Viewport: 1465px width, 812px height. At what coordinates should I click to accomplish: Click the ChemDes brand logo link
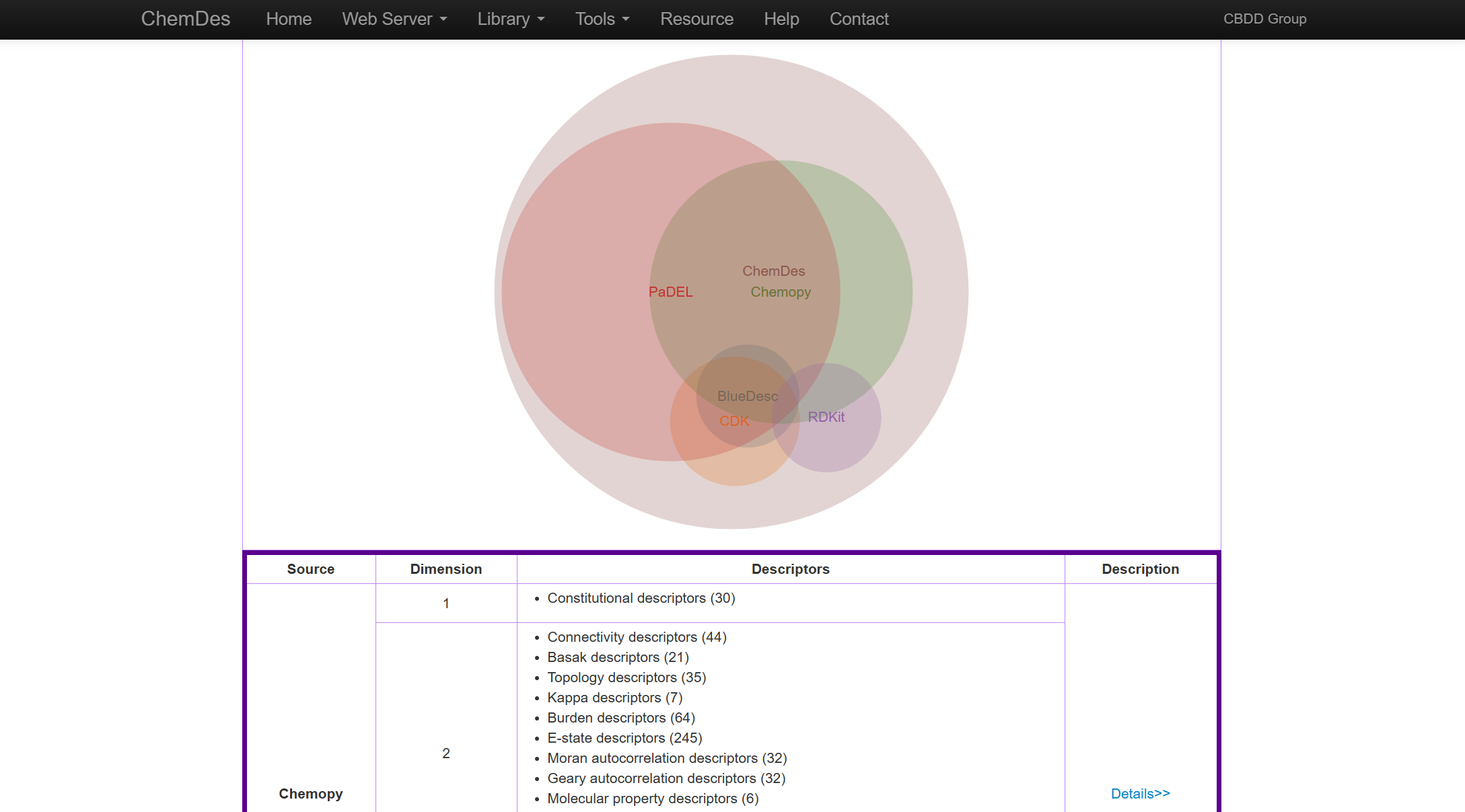186,19
